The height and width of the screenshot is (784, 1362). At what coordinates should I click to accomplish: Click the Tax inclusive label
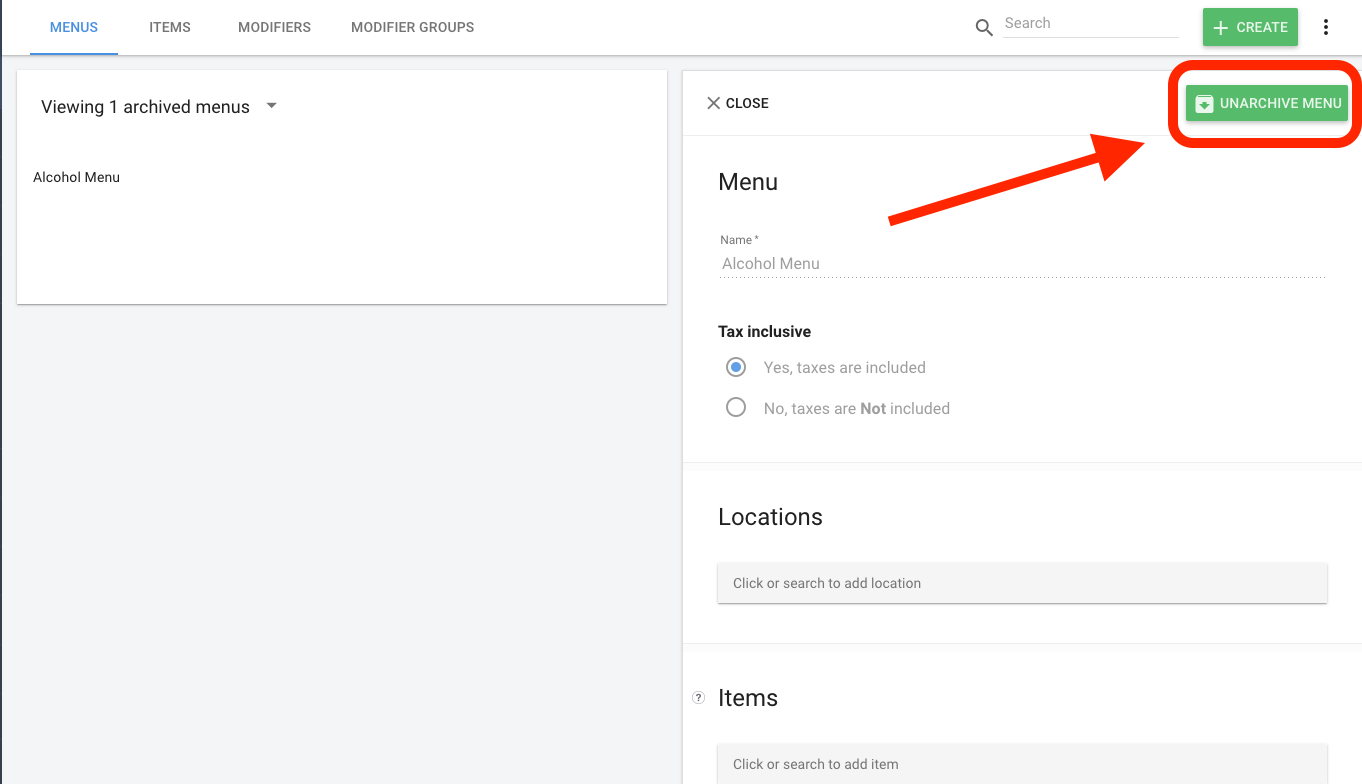(764, 332)
